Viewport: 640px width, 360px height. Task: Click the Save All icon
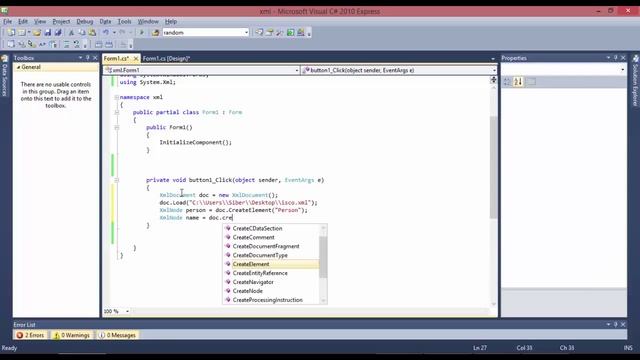coord(58,33)
